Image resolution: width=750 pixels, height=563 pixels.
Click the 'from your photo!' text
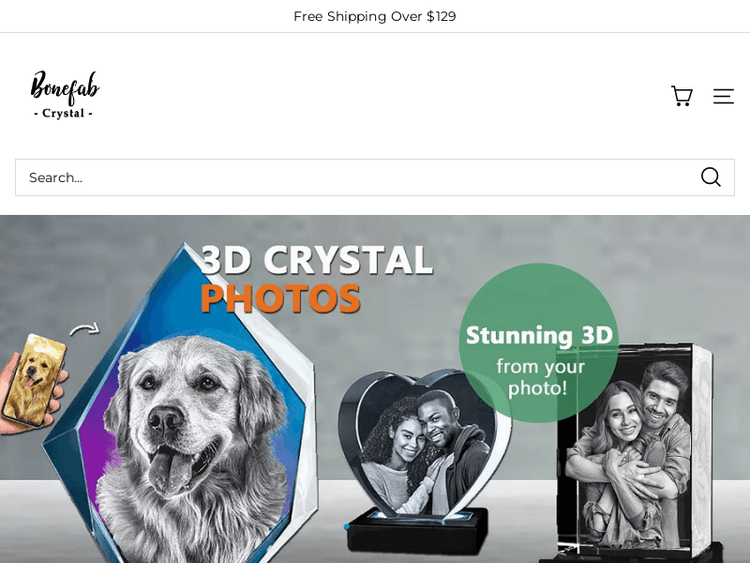pos(540,377)
